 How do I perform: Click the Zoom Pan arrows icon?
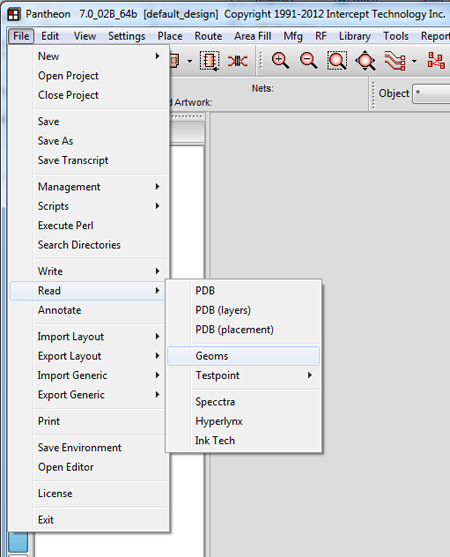[x=365, y=61]
